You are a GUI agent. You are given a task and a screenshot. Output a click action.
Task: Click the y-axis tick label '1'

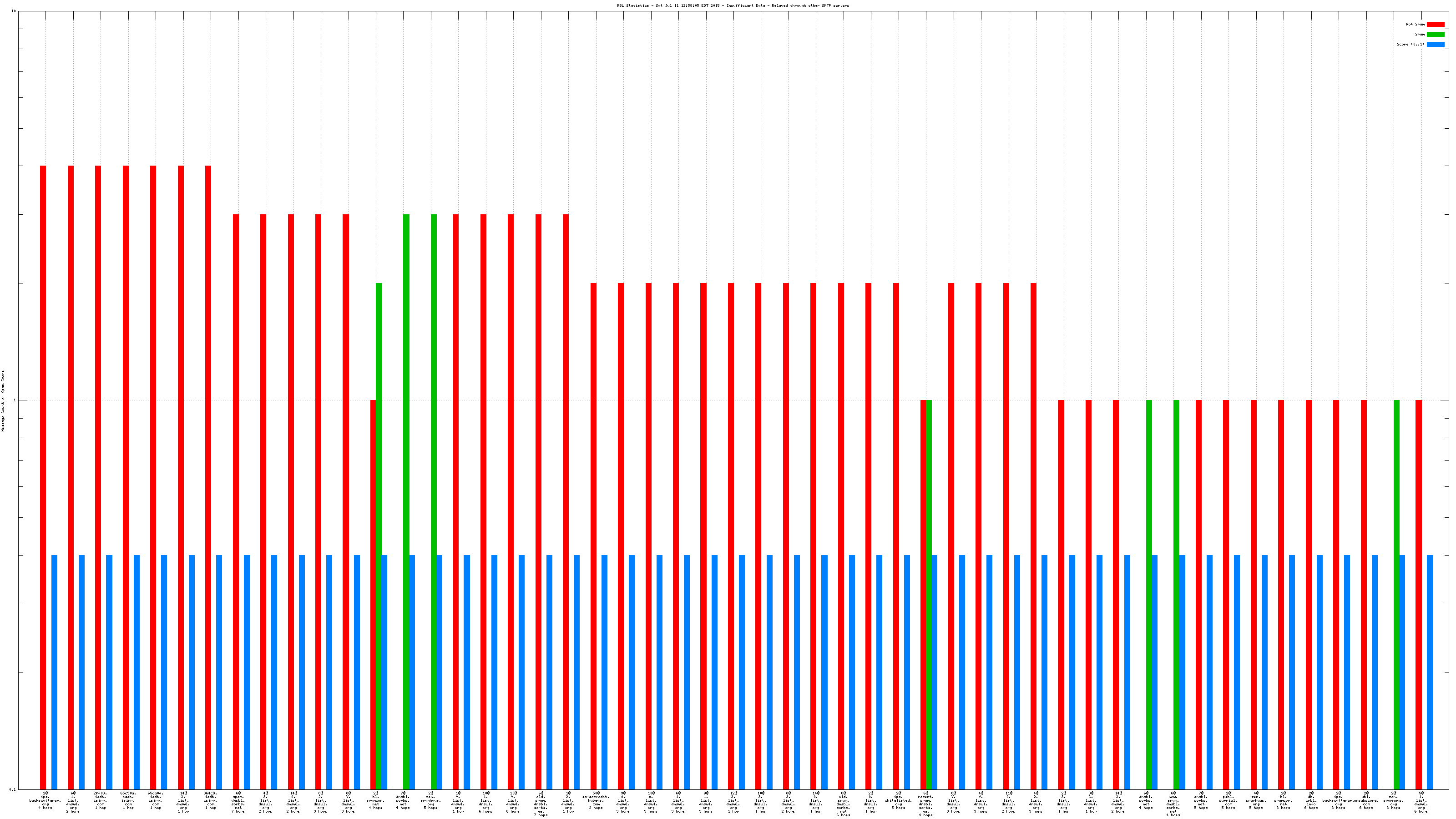pyautogui.click(x=15, y=400)
